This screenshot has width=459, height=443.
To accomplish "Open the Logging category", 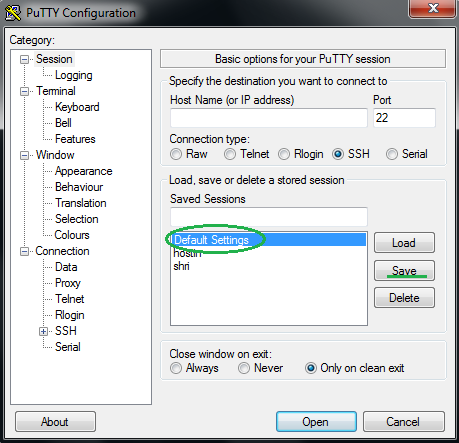I will point(74,75).
